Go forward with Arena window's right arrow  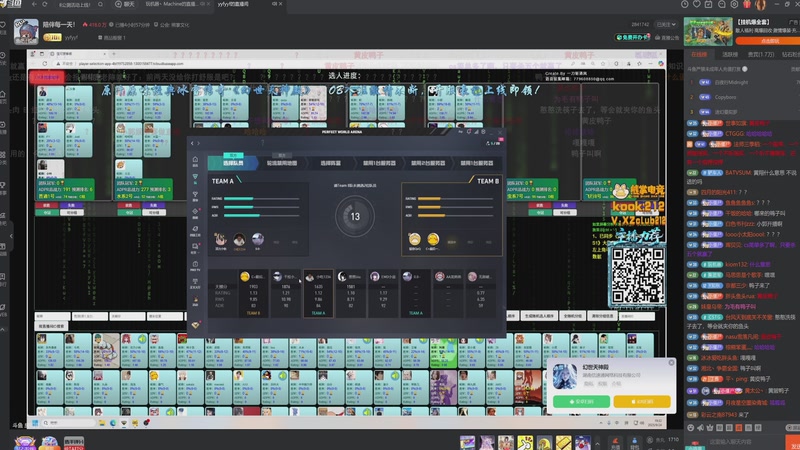tap(198, 143)
